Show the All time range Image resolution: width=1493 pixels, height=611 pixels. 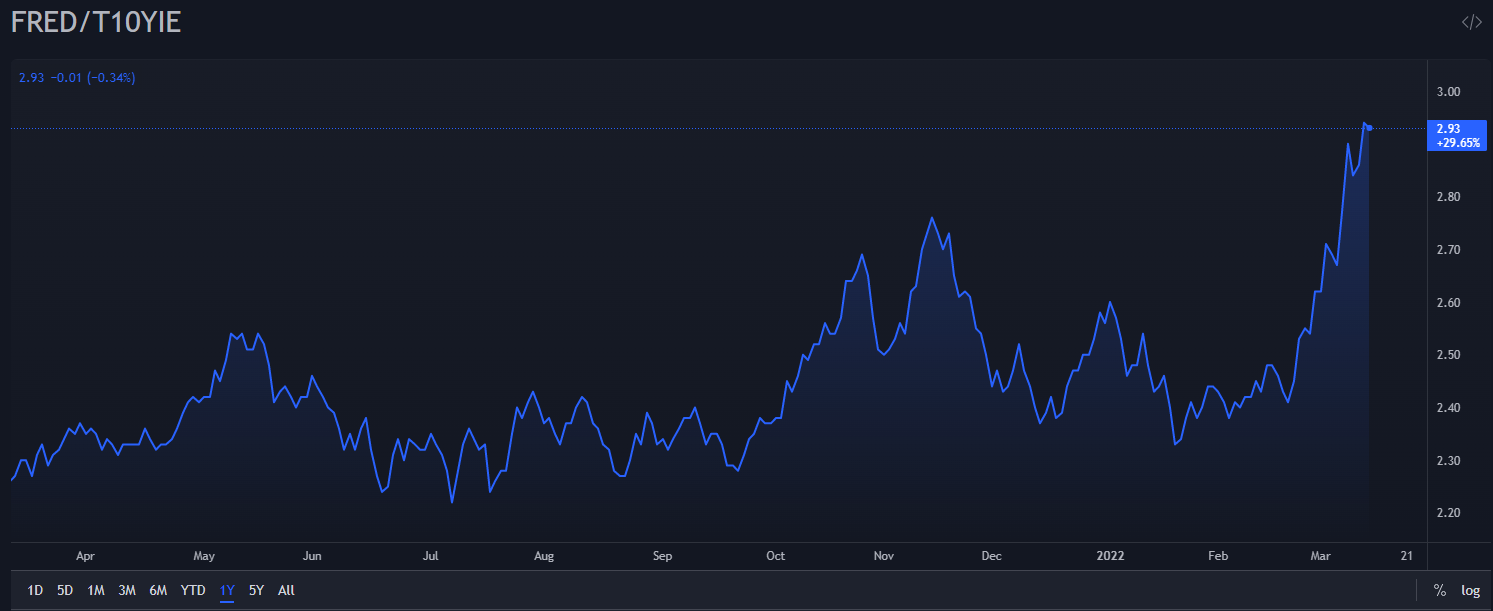pos(286,590)
